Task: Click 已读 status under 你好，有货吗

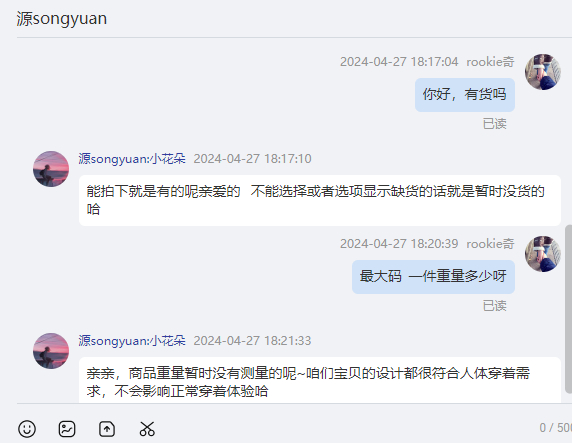Action: tap(495, 124)
